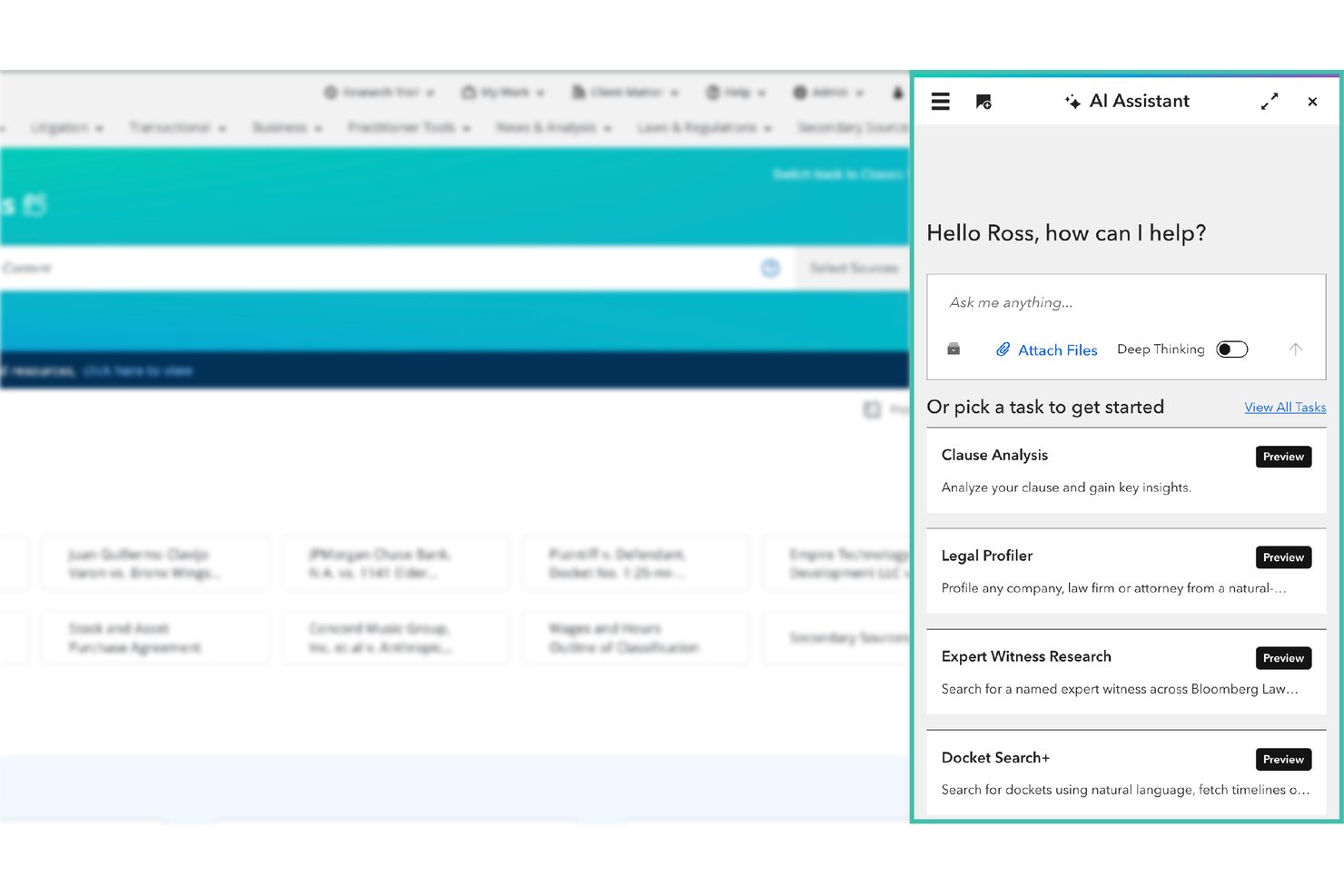The width and height of the screenshot is (1344, 896).
Task: Expand the Business menu in background nav
Action: tap(287, 128)
